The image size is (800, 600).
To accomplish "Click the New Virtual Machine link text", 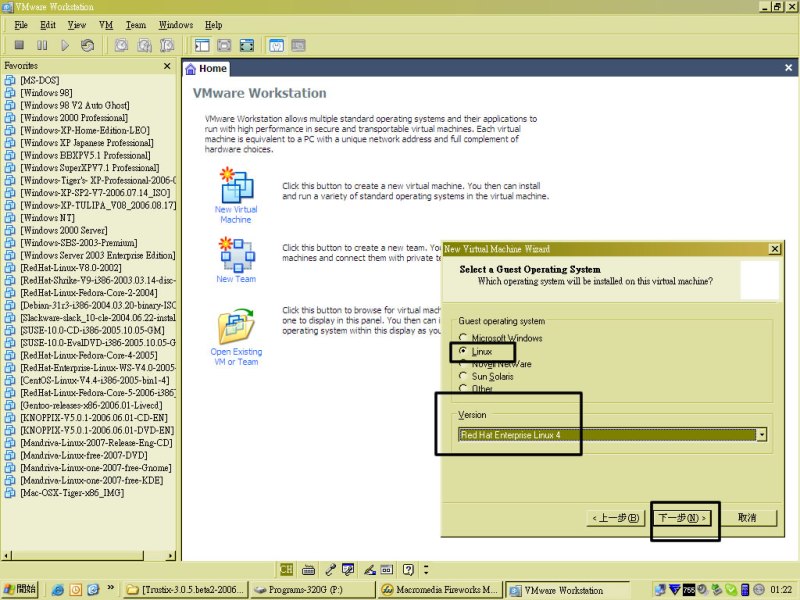I will 236,214.
